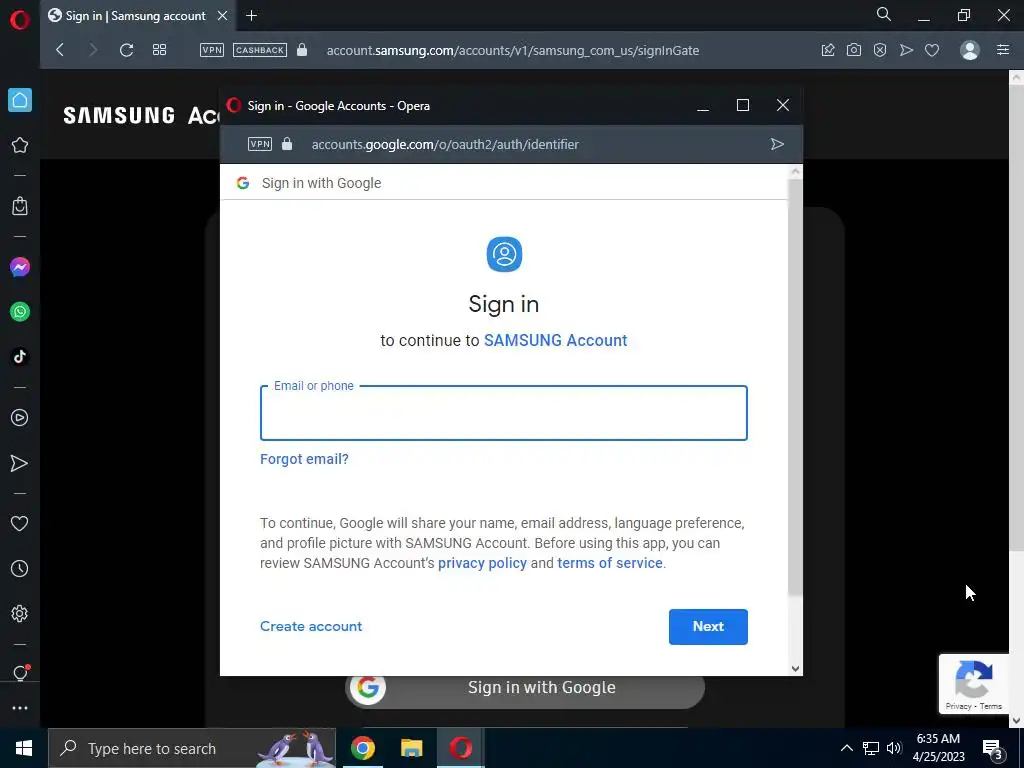Click the reCAPTCHA badge
The height and width of the screenshot is (768, 1024).
pos(974,684)
